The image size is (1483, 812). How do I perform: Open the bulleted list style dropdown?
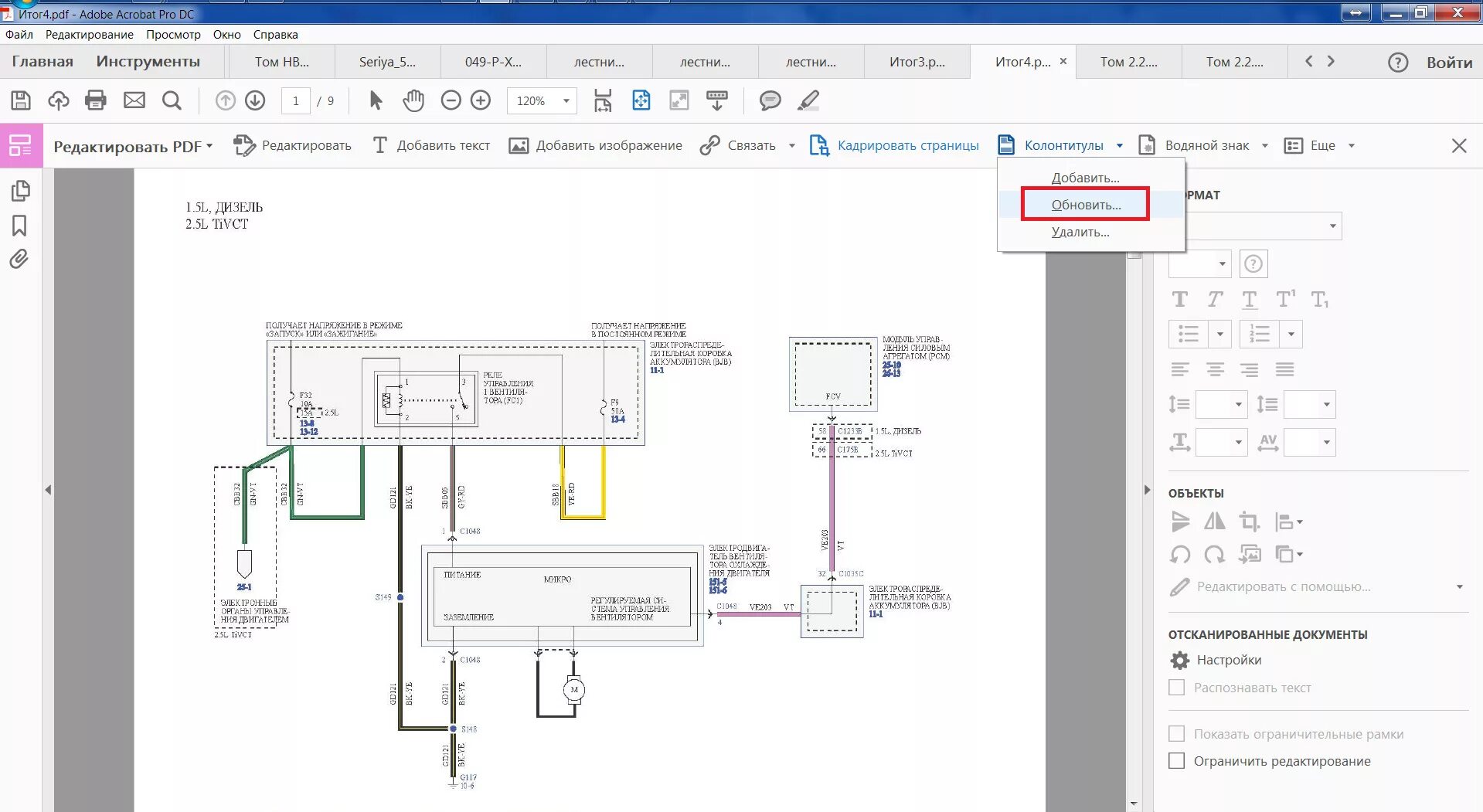tap(1220, 335)
